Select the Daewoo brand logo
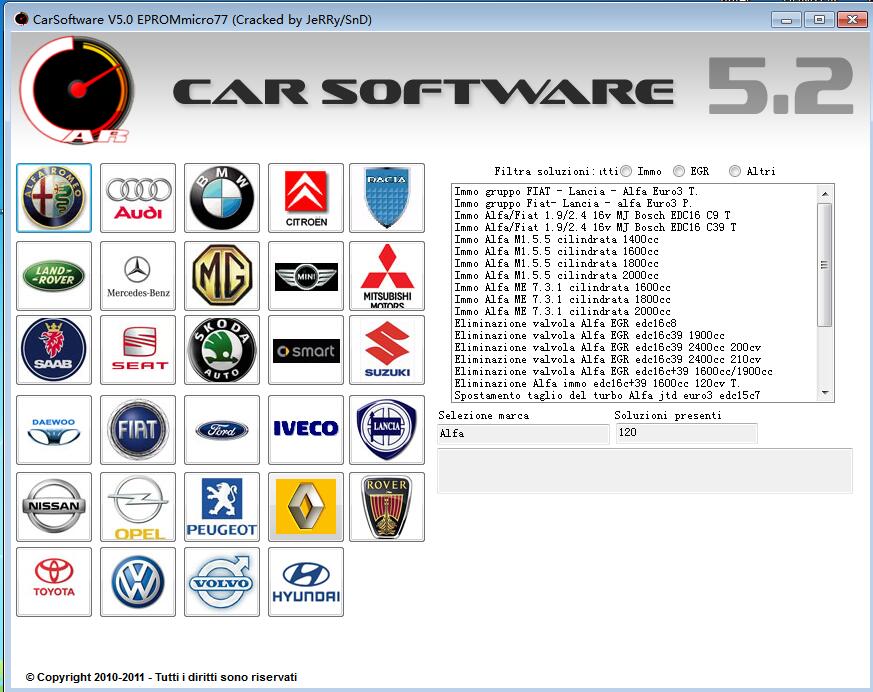 [54, 430]
